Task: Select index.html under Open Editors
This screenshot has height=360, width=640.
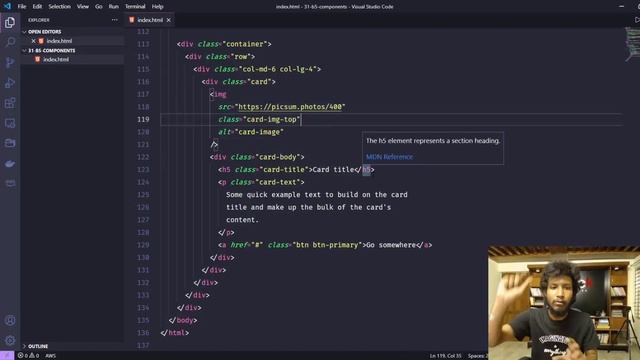Action: [59, 41]
